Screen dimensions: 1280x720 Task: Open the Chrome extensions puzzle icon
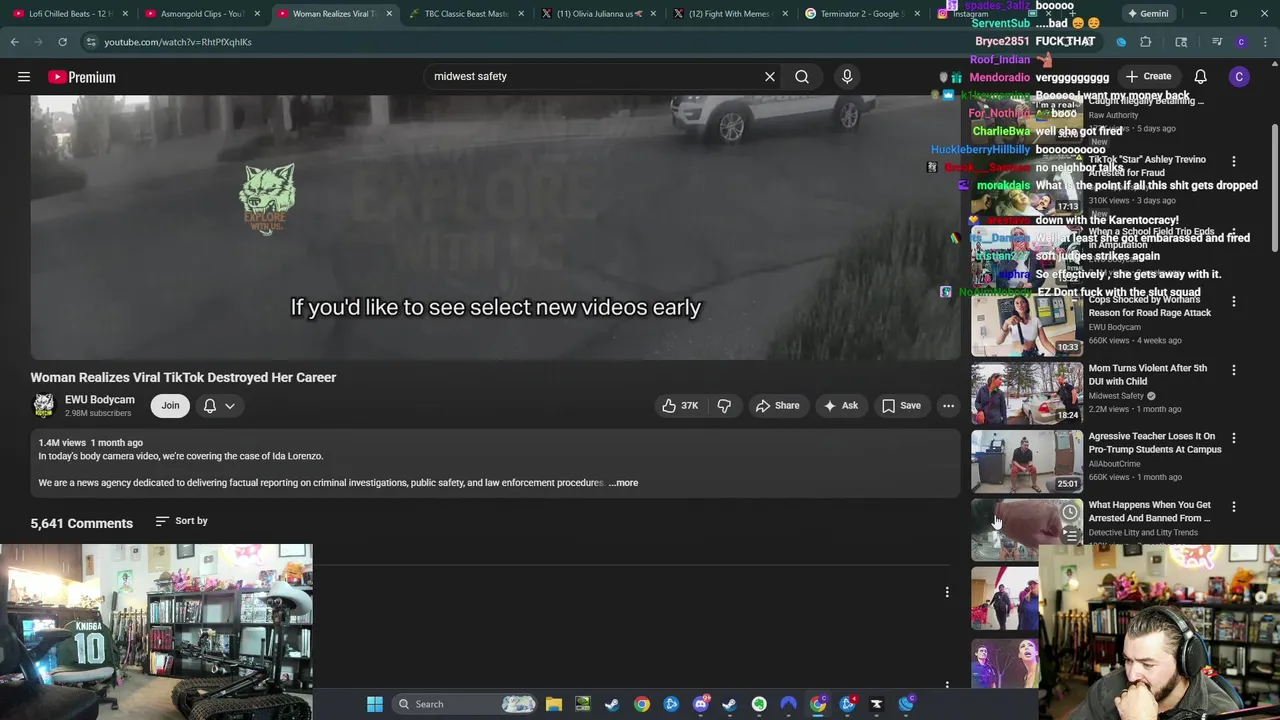(x=1146, y=42)
